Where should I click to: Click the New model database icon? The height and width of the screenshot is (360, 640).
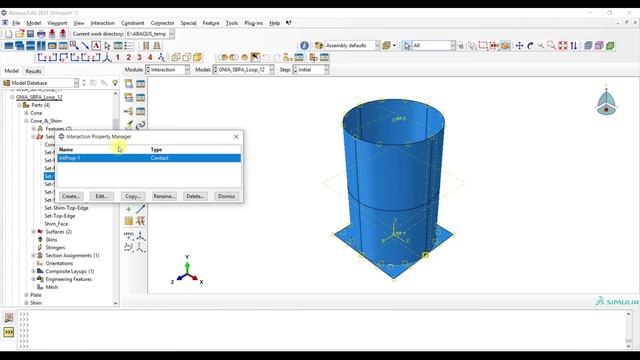[9, 34]
